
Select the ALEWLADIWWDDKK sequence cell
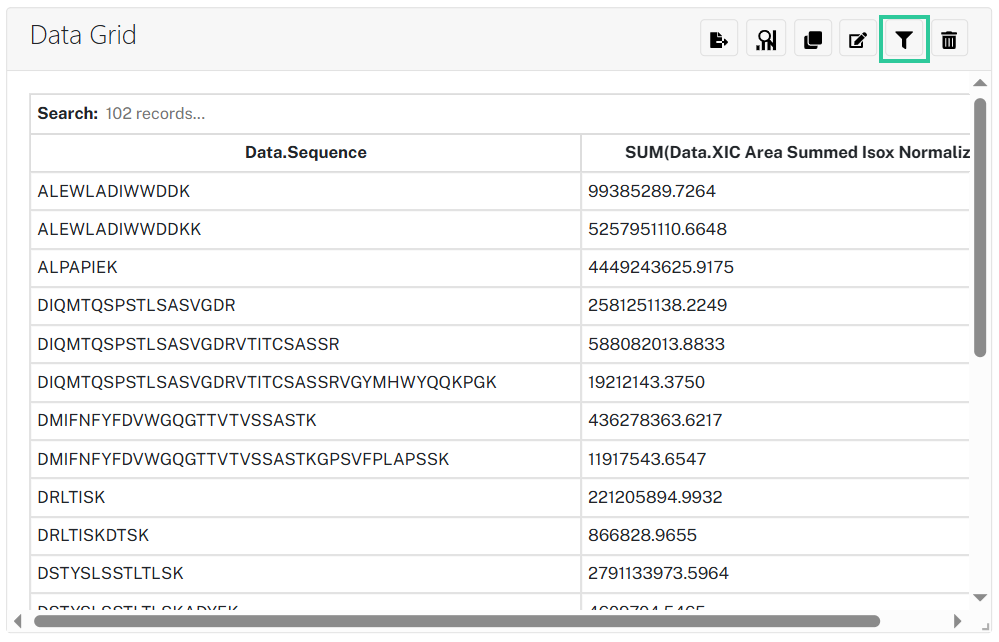(305, 229)
